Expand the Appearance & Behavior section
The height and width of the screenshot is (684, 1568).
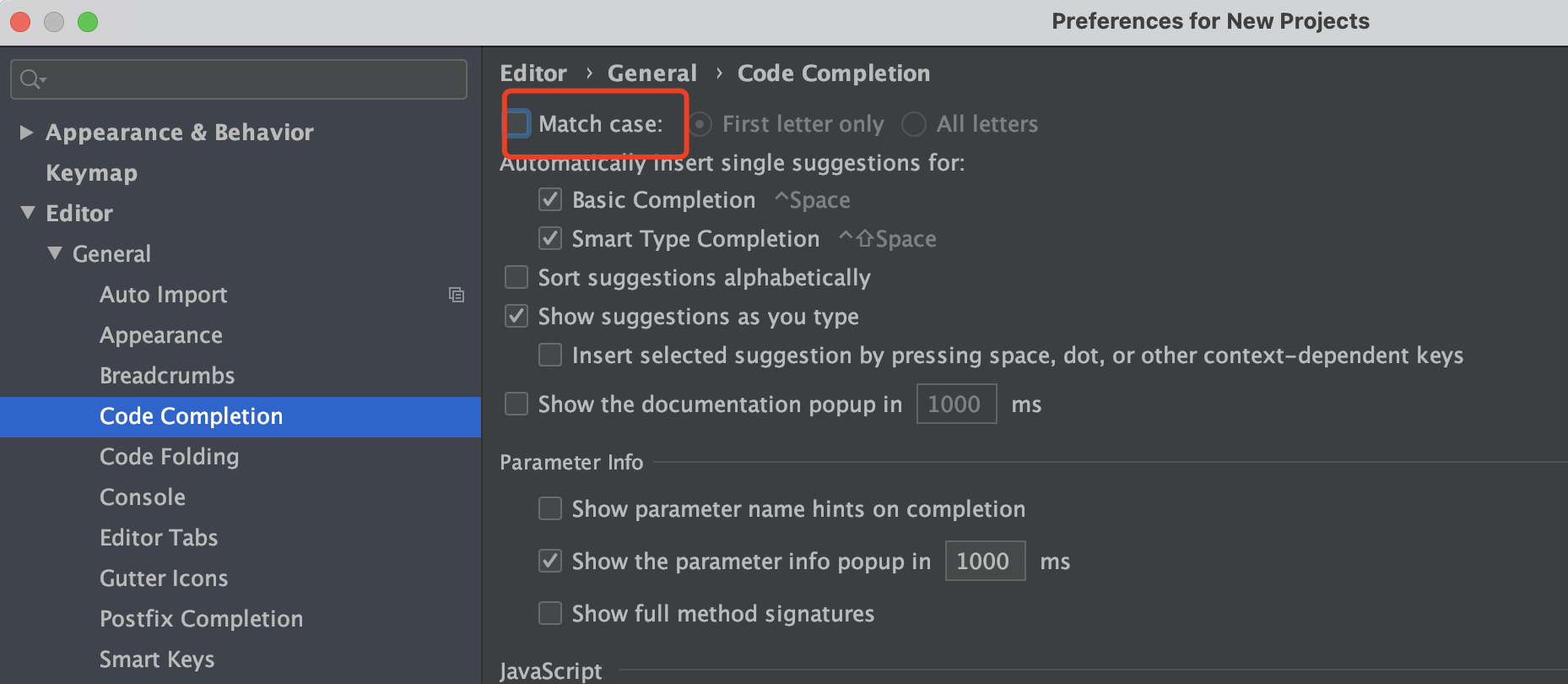pyautogui.click(x=26, y=132)
